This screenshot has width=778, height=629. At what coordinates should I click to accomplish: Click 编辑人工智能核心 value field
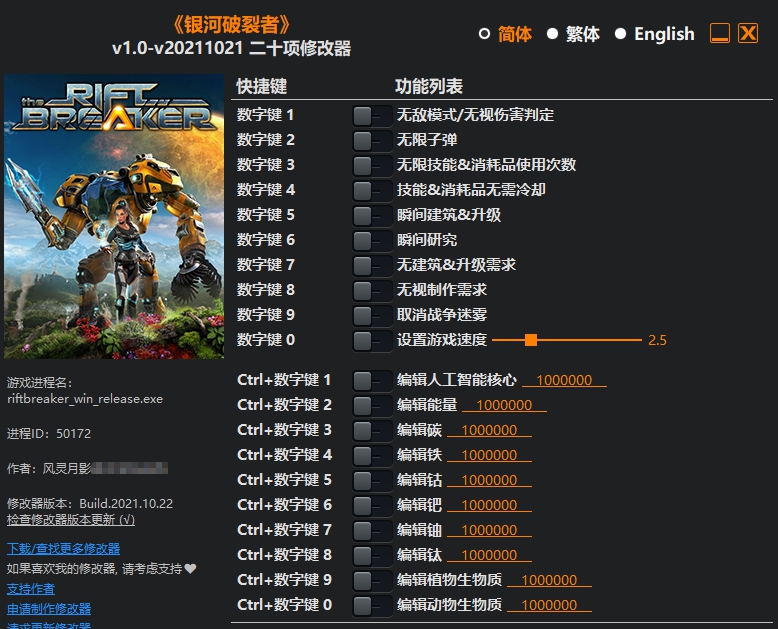[x=564, y=380]
